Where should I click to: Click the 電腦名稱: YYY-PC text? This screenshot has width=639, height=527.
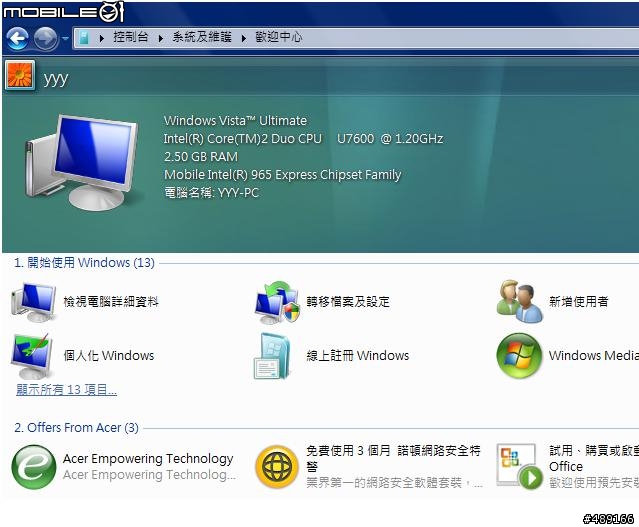click(212, 192)
